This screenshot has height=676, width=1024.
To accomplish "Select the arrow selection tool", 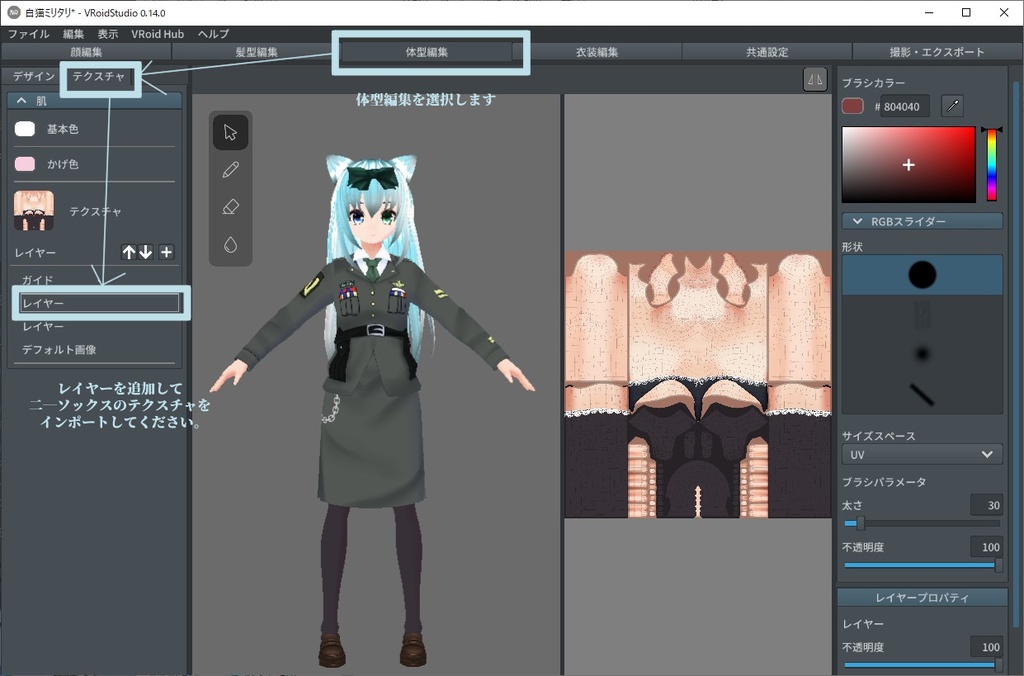I will pyautogui.click(x=230, y=132).
